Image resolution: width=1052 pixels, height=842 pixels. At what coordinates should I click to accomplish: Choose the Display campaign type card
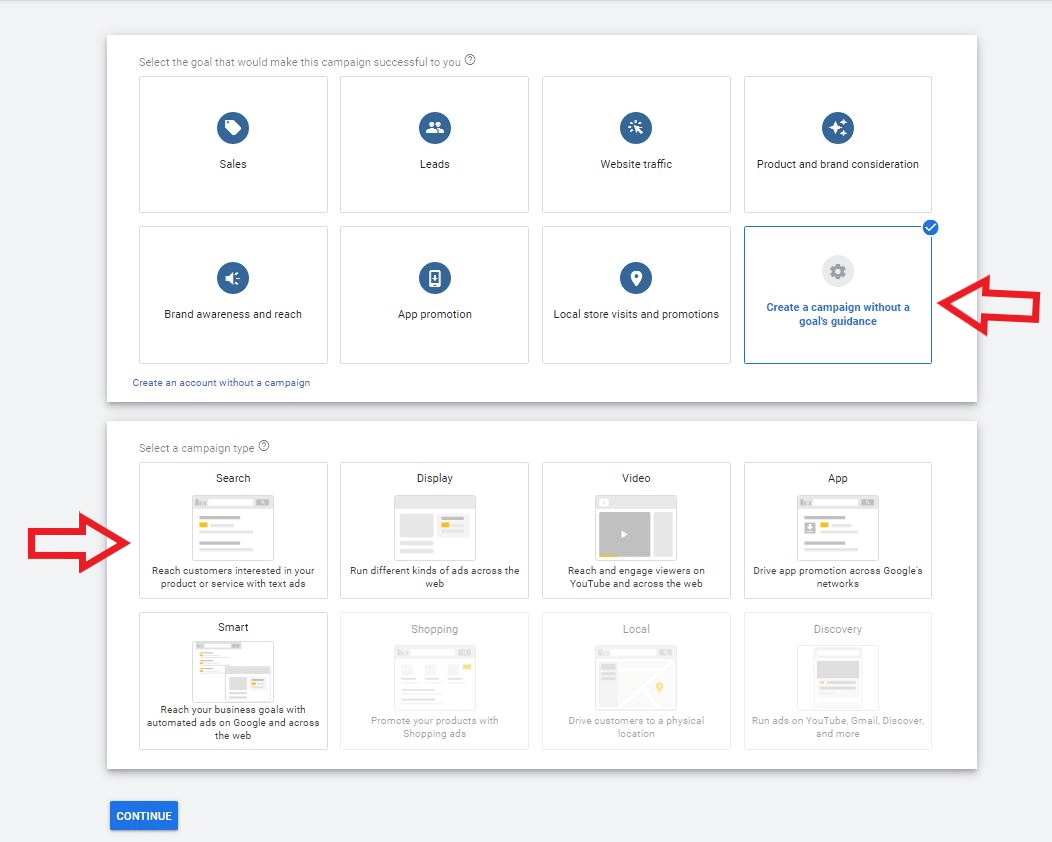434,530
